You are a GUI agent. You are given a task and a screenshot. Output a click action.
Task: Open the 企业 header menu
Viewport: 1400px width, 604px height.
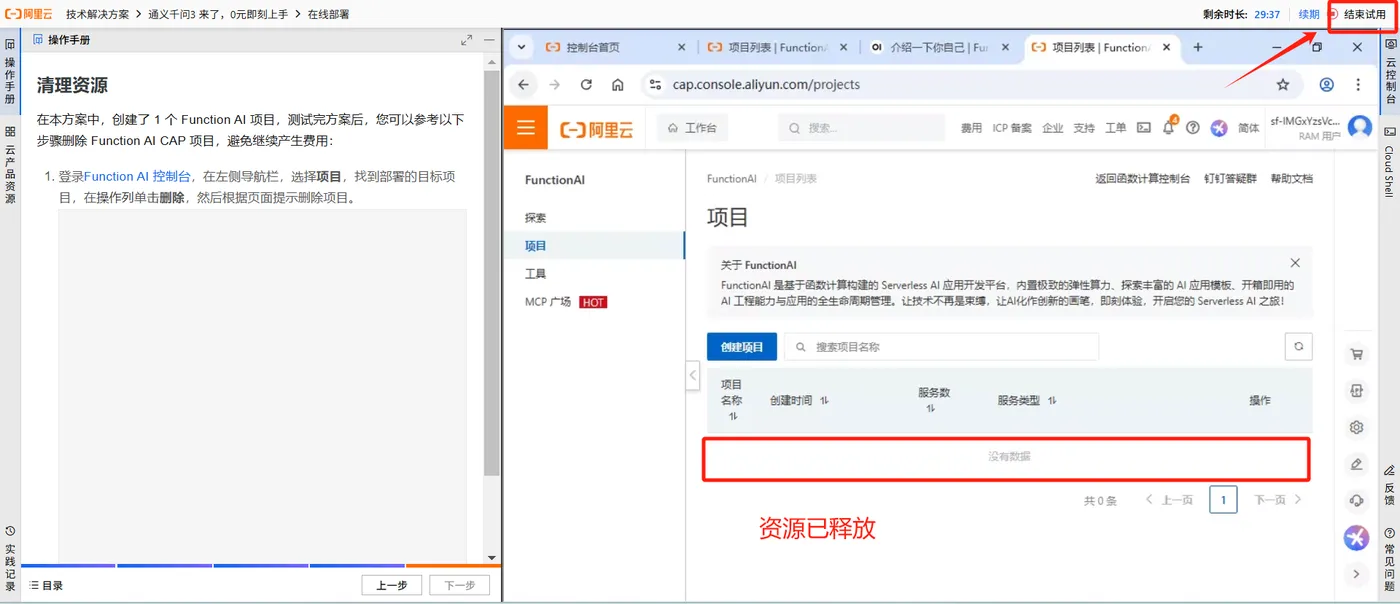coord(1052,128)
